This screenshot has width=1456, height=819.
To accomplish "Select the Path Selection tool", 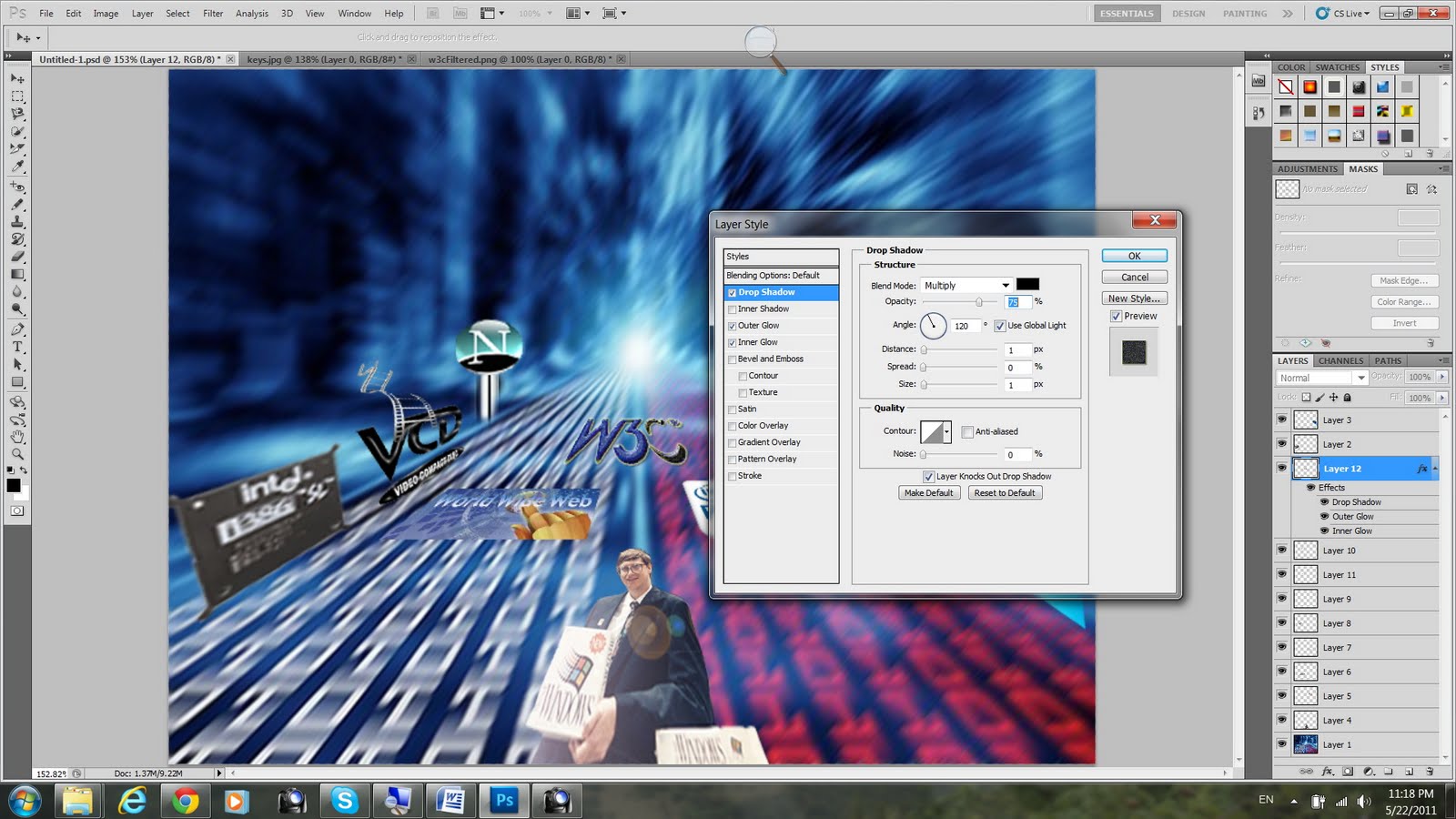I will tap(17, 364).
